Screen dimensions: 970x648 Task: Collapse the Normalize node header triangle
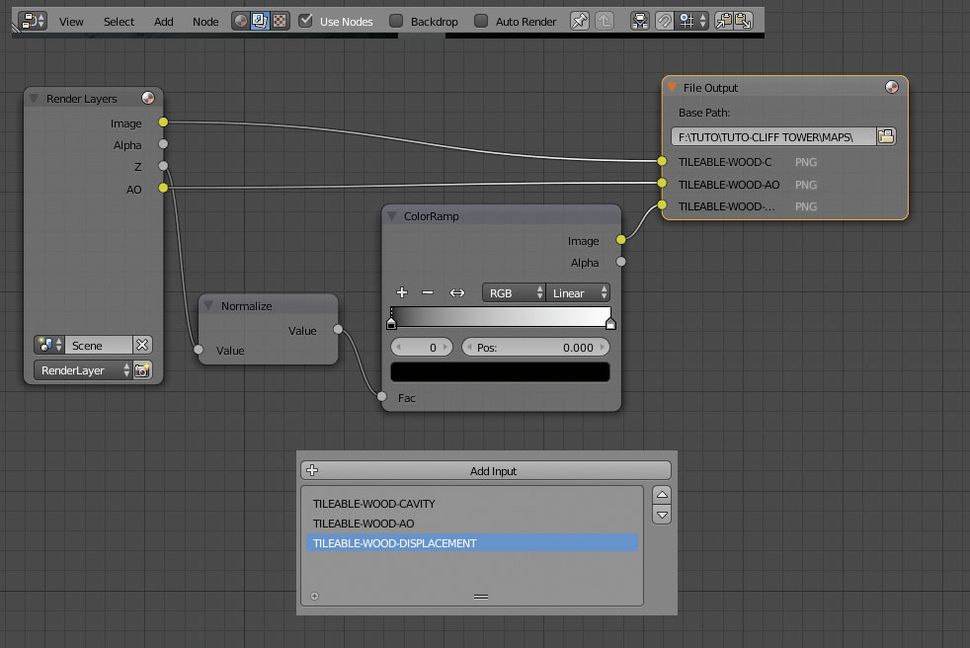pyautogui.click(x=208, y=306)
